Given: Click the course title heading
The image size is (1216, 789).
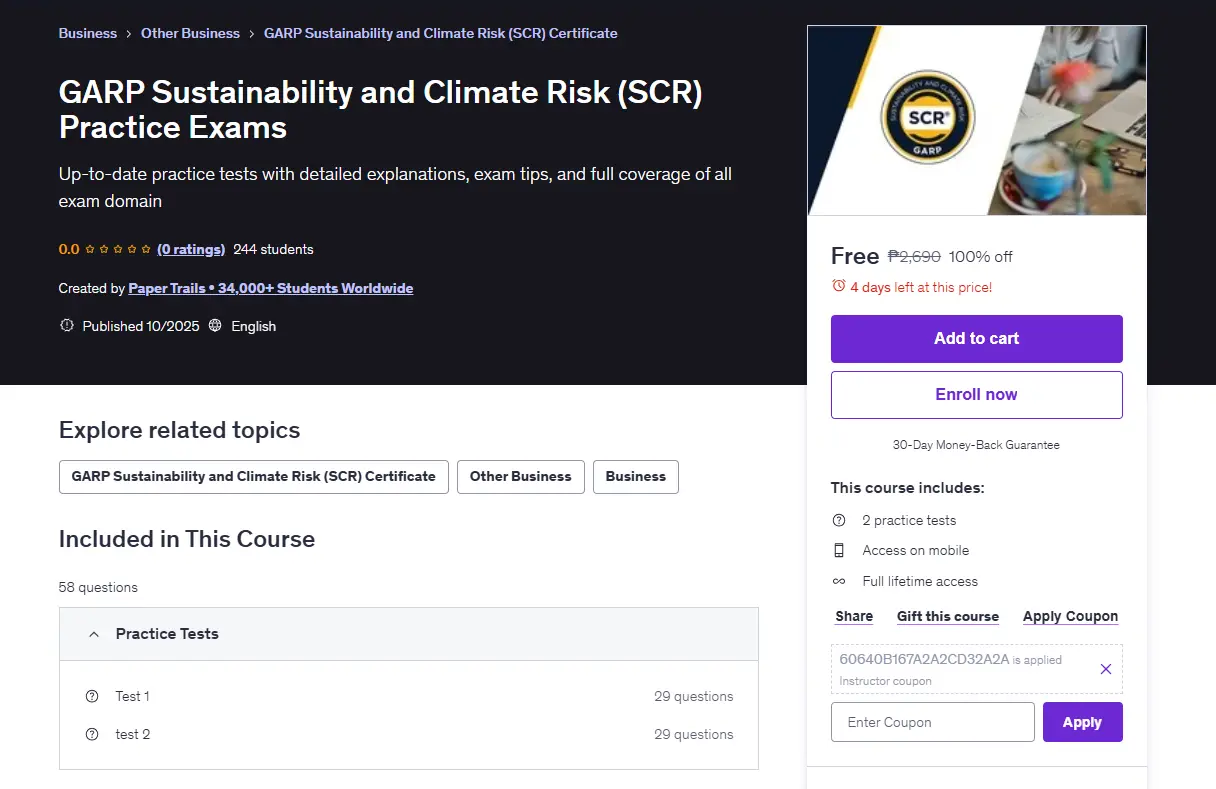Looking at the screenshot, I should point(381,109).
